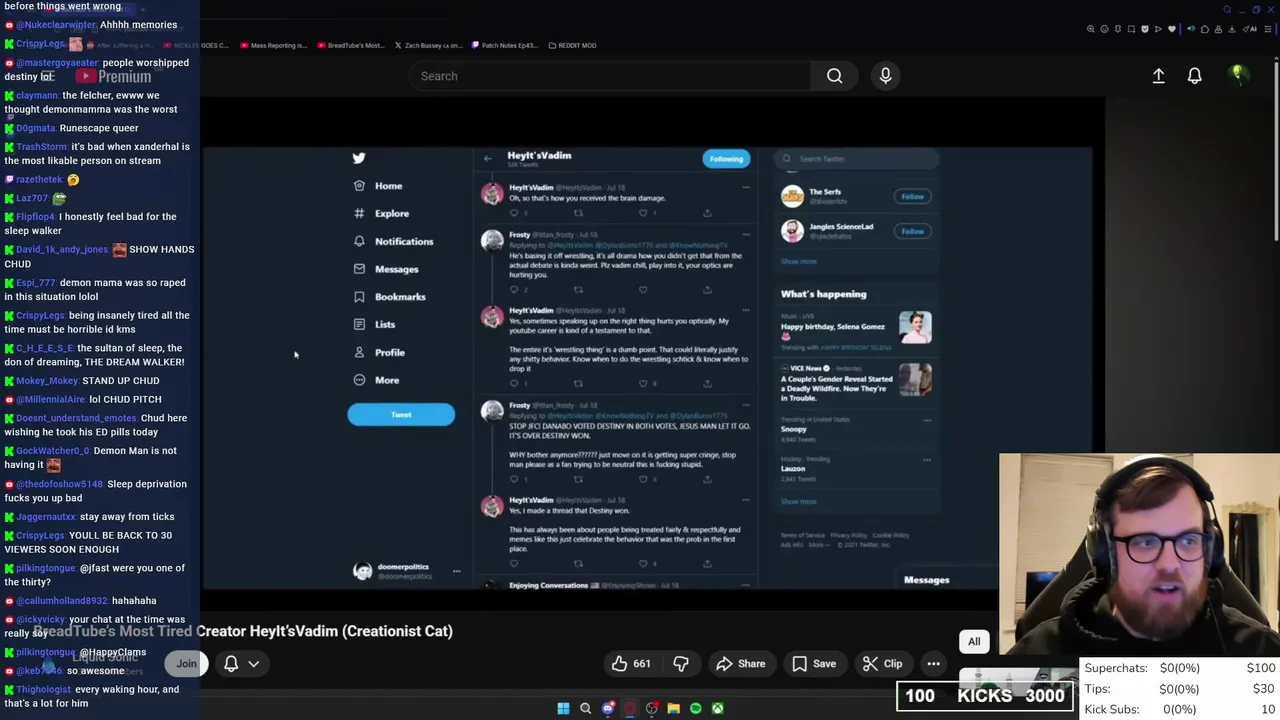The height and width of the screenshot is (720, 1280).
Task: Click the browser pin toolbar icon
Action: pos(1118,29)
